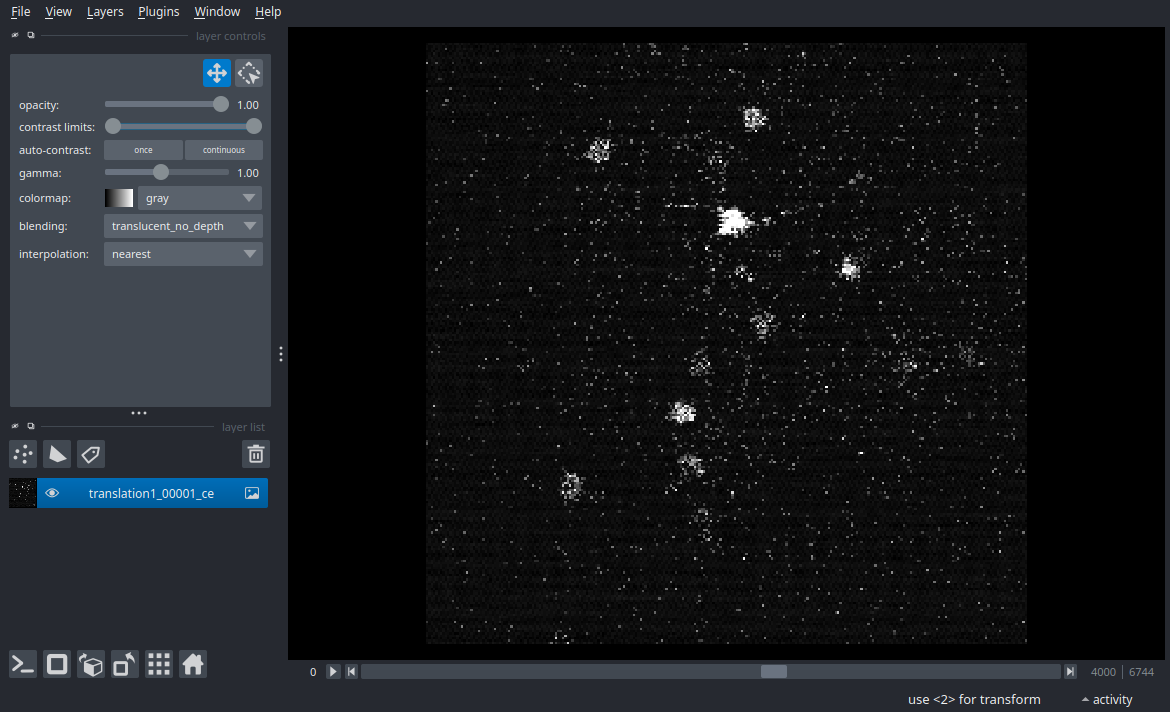Adjust the gamma slider
Screen dimensions: 1170x712
click(x=160, y=172)
